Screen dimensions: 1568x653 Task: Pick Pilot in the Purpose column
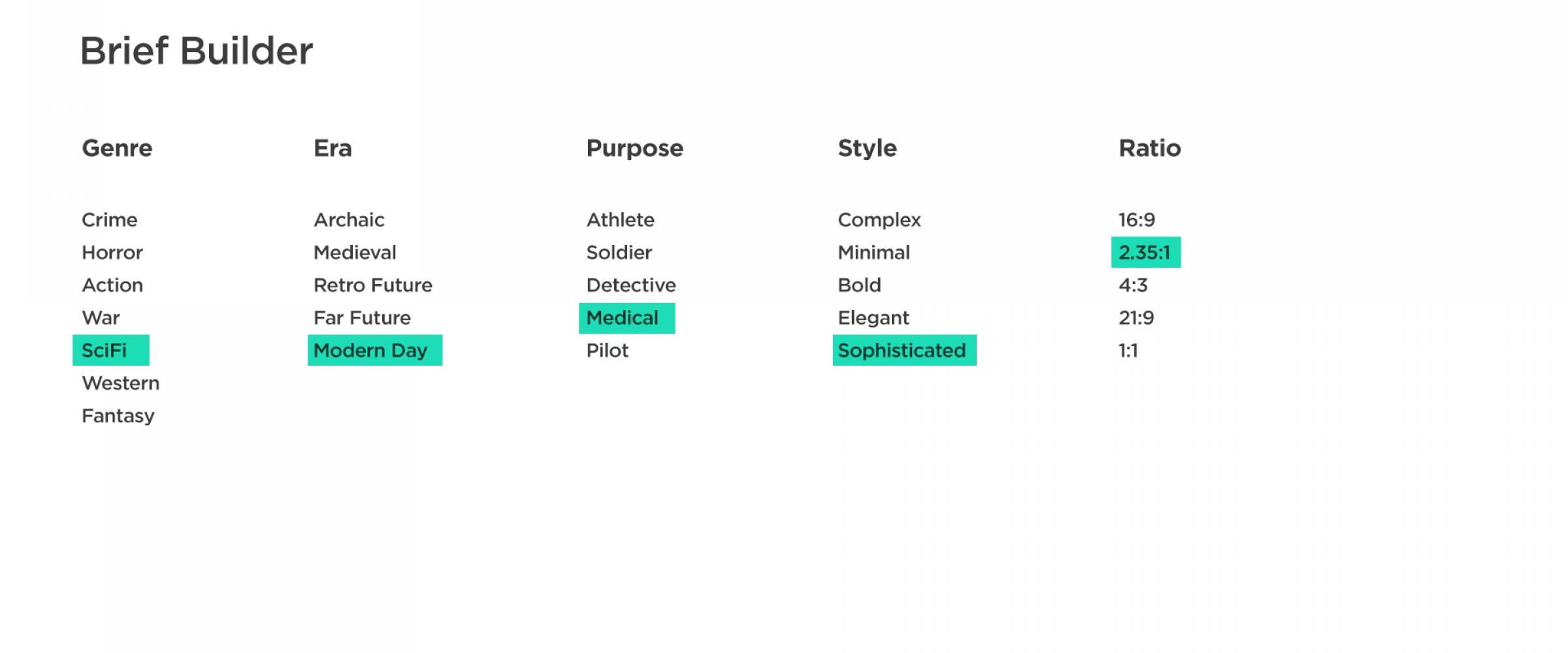click(x=608, y=351)
